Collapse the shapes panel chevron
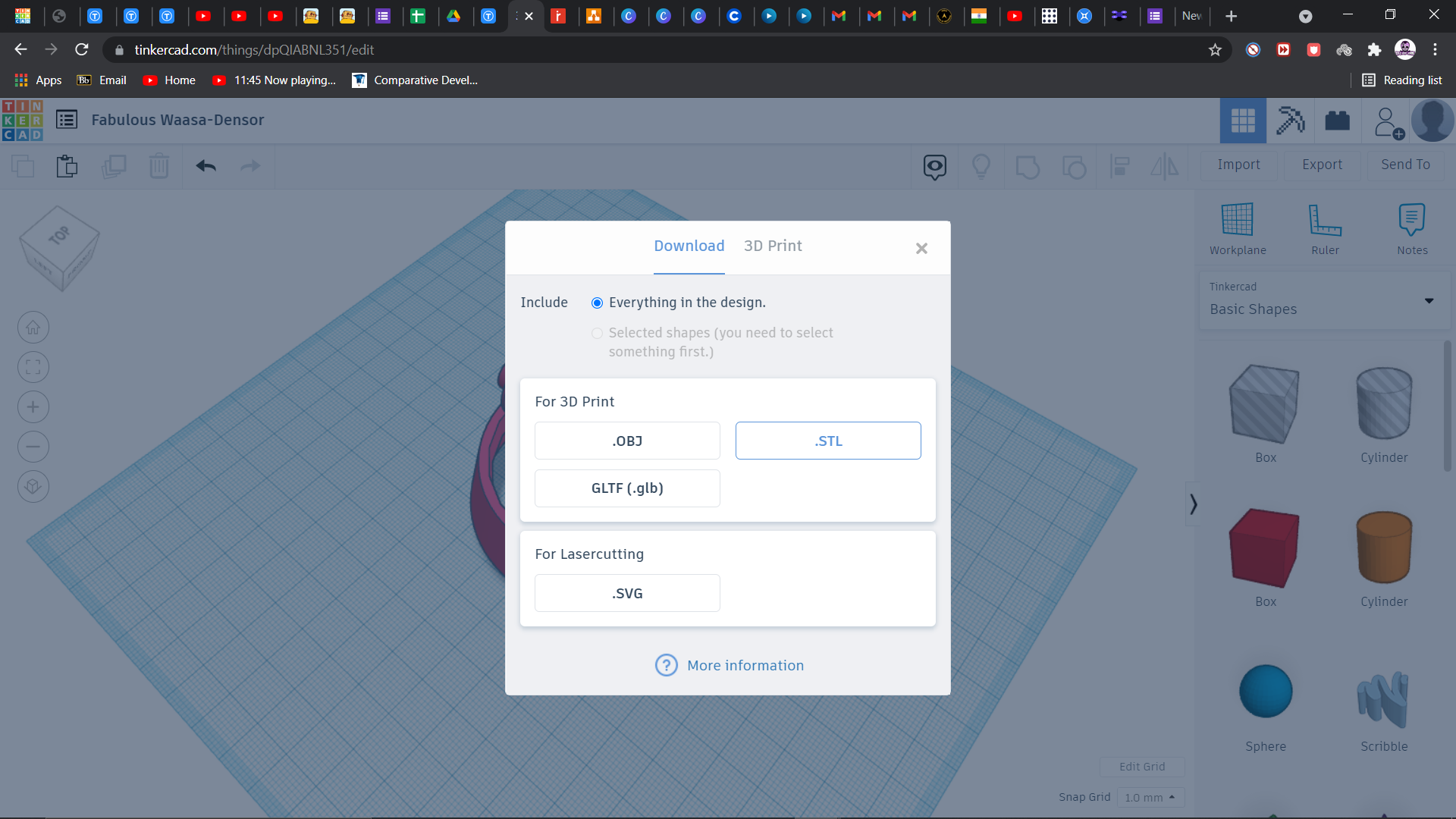Image resolution: width=1456 pixels, height=819 pixels. tap(1192, 503)
